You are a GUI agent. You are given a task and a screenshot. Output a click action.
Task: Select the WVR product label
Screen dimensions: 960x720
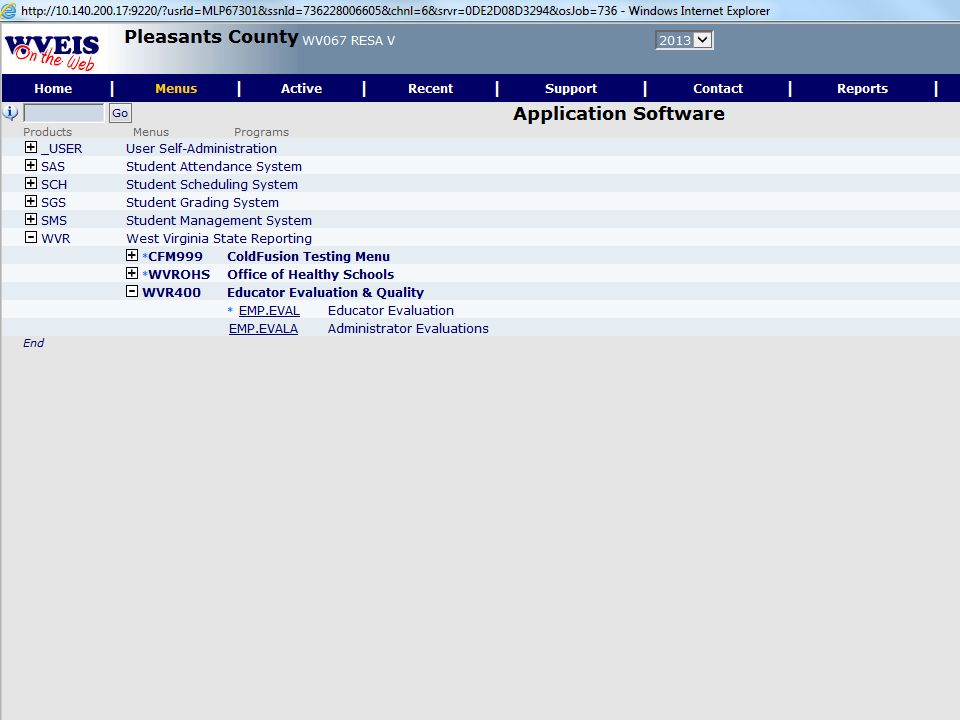(56, 238)
